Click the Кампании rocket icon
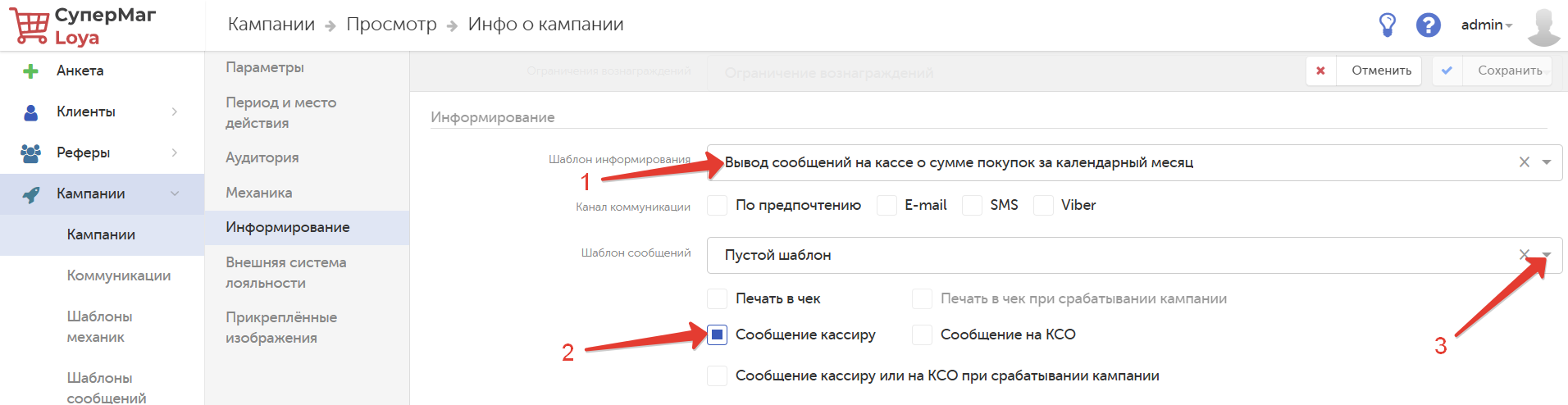Screen dimensions: 1568x405 tap(31, 194)
